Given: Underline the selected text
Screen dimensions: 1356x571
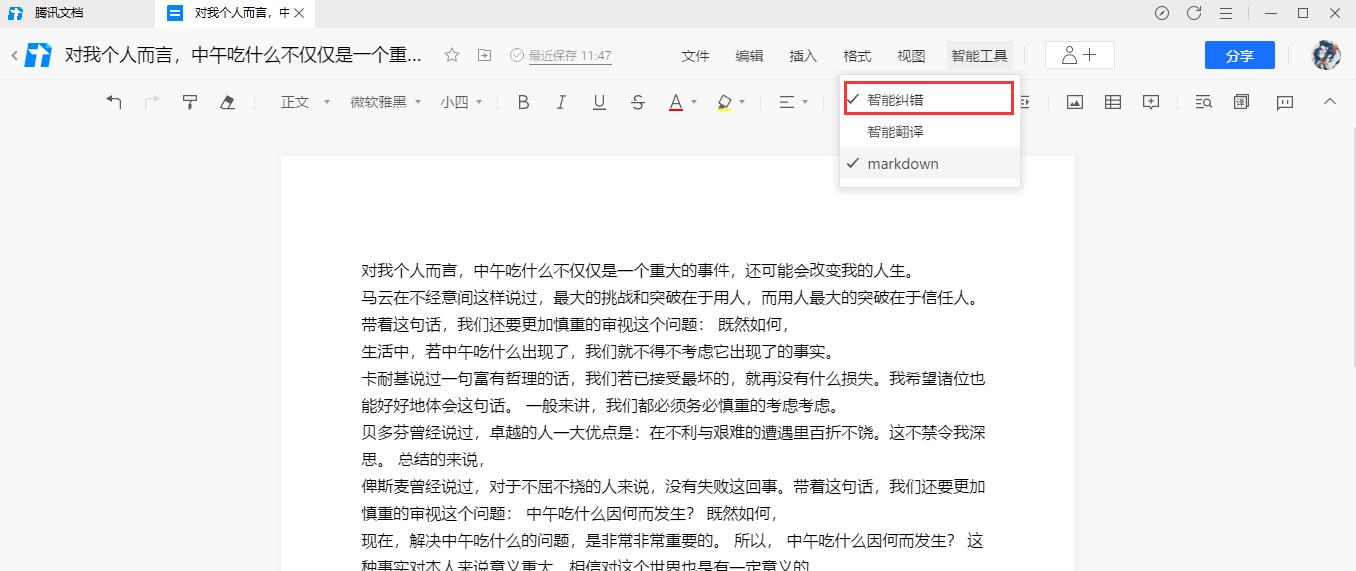Looking at the screenshot, I should pos(599,102).
